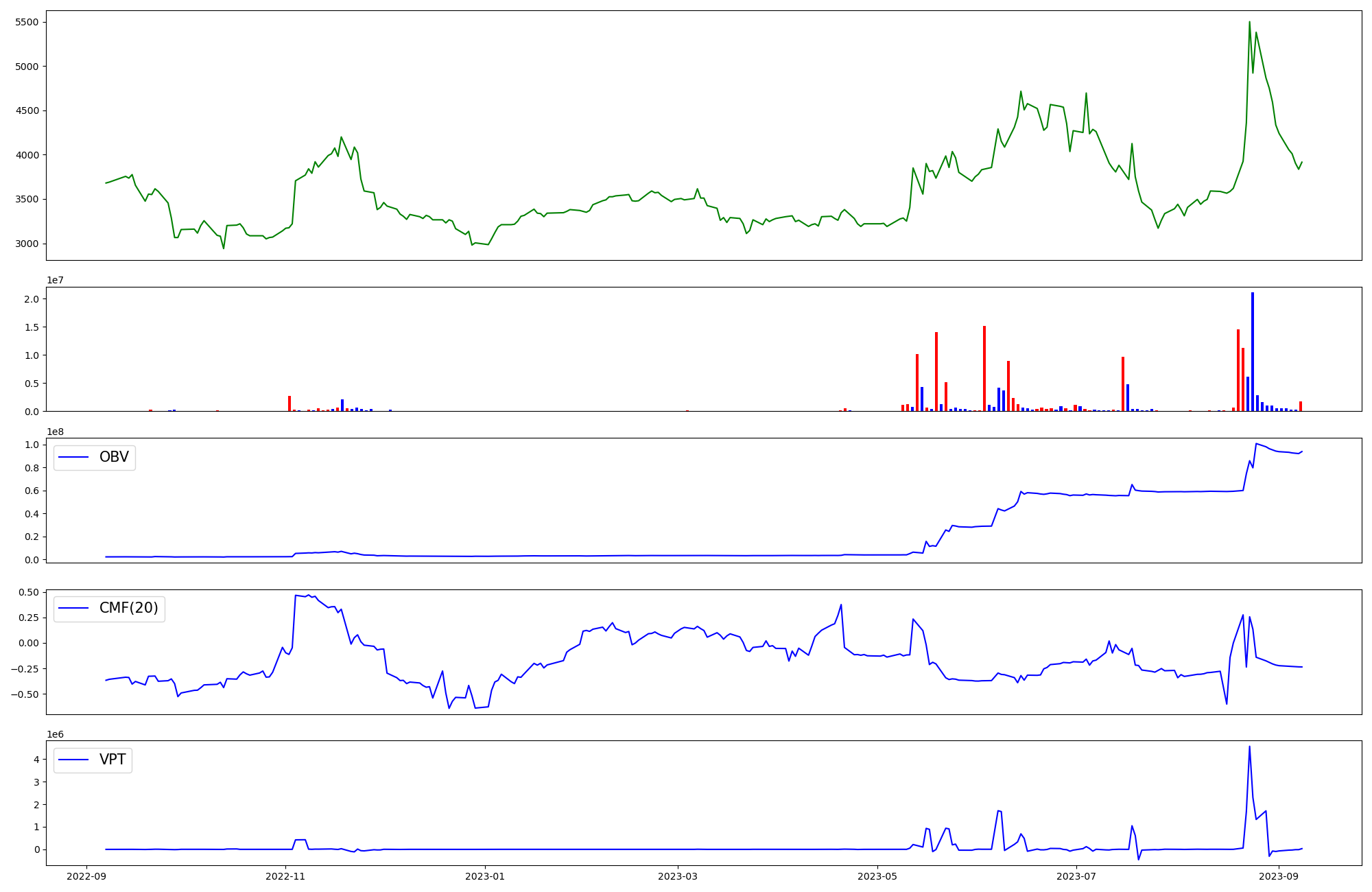Click the 2022-09 x-axis date label
1372x892 pixels.
(86, 876)
